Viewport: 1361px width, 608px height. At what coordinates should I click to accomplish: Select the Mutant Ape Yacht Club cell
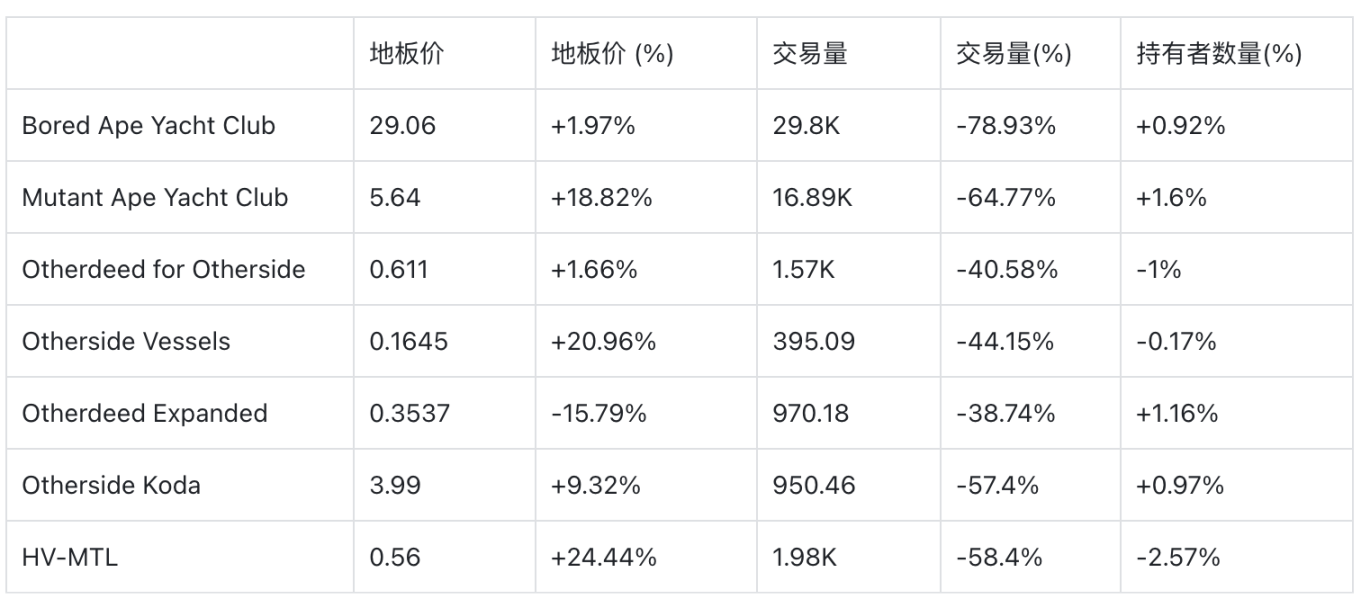pyautogui.click(x=155, y=198)
